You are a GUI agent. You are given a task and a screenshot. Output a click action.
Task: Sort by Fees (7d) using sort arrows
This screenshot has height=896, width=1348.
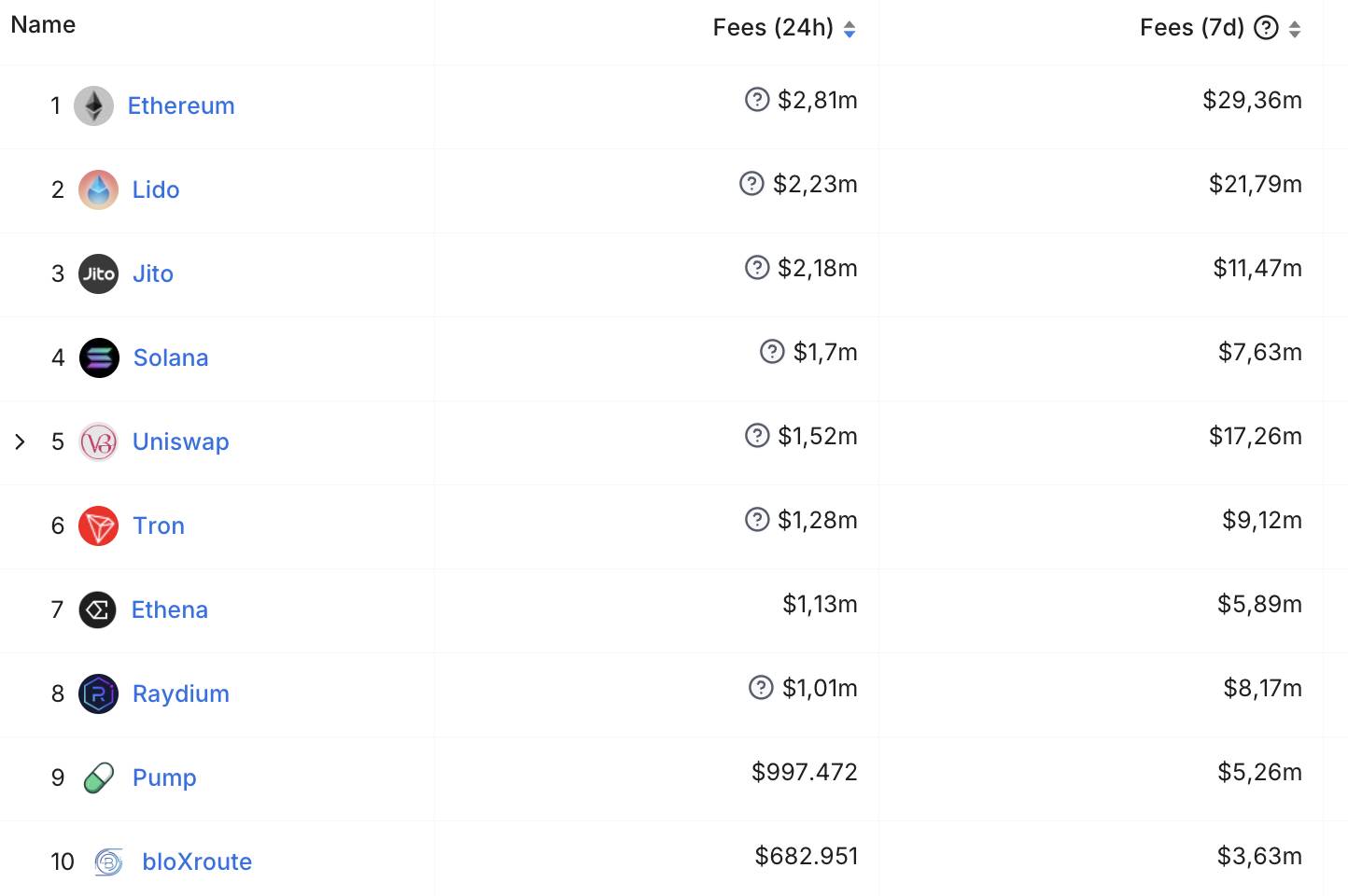click(1295, 29)
